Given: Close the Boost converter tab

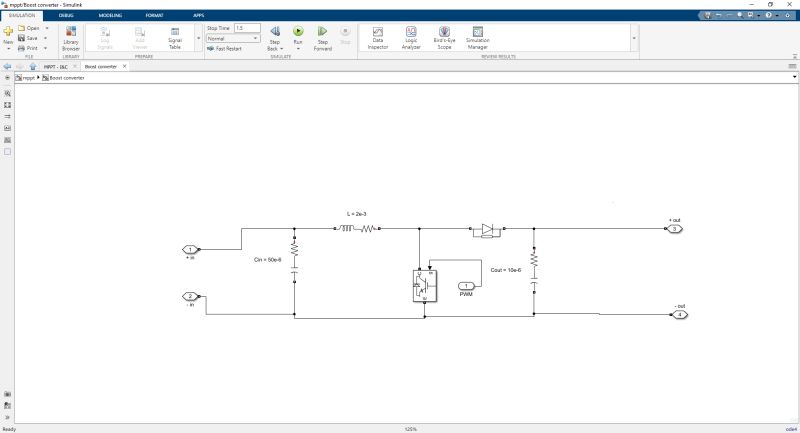Looking at the screenshot, I should (x=124, y=66).
